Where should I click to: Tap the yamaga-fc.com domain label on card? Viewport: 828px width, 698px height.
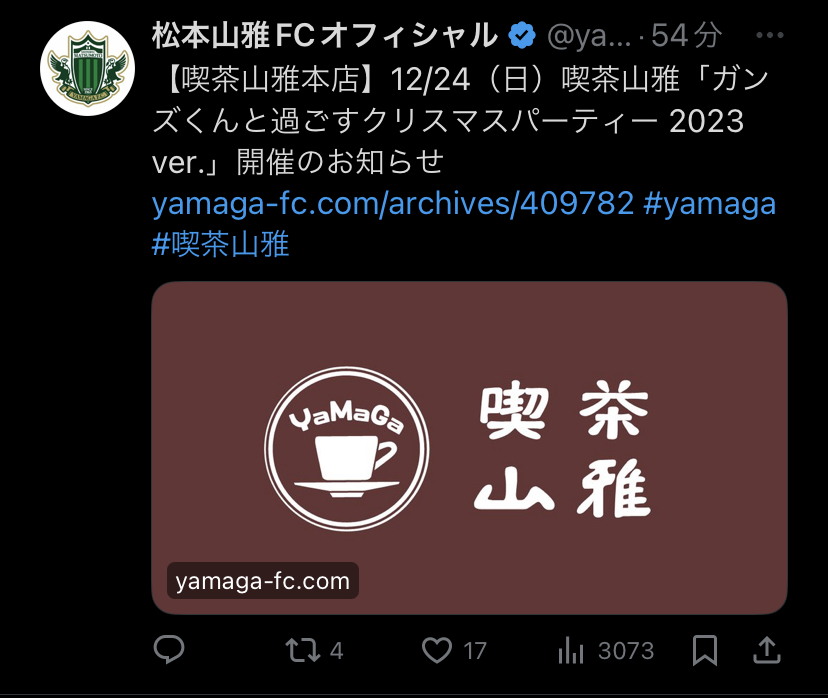point(263,581)
